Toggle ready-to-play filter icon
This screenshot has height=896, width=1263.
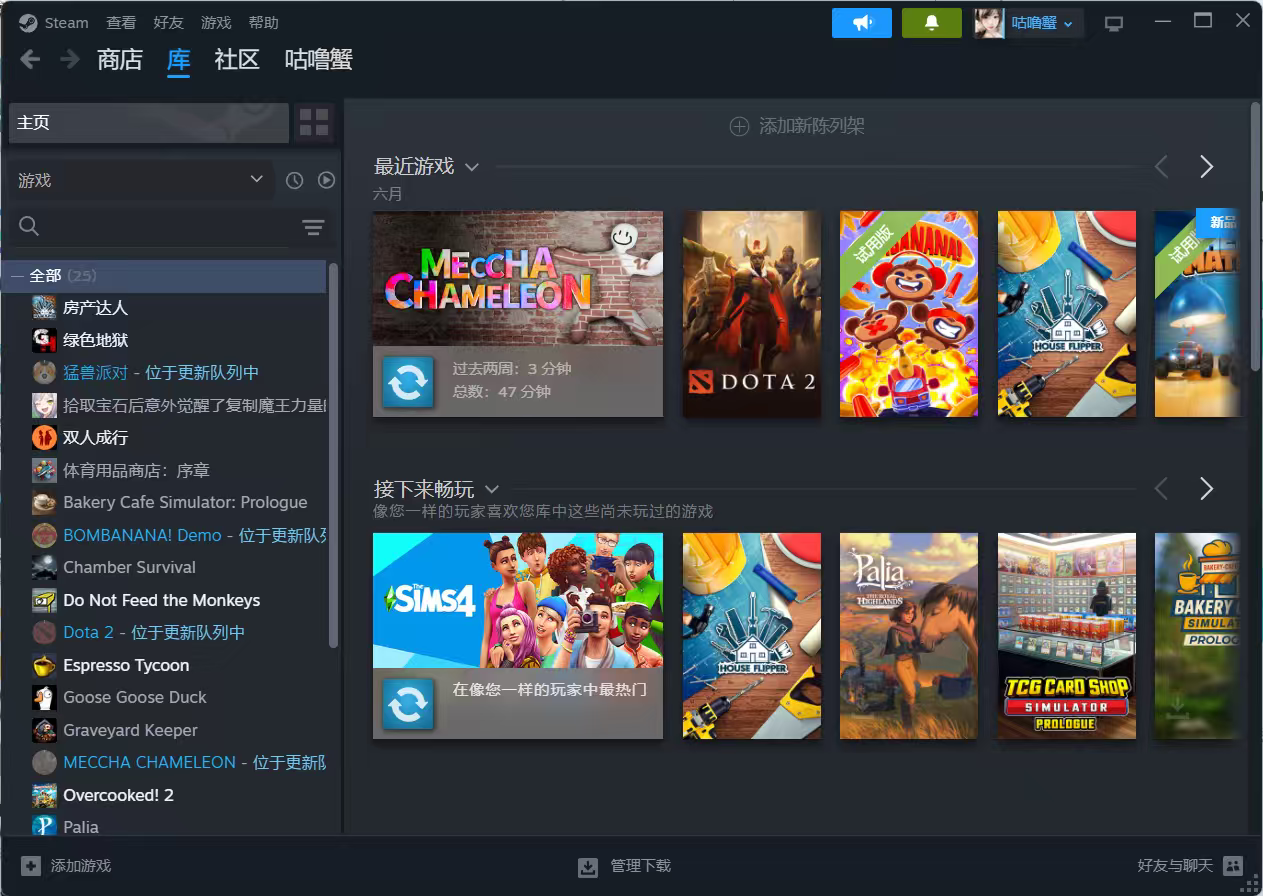[x=326, y=180]
